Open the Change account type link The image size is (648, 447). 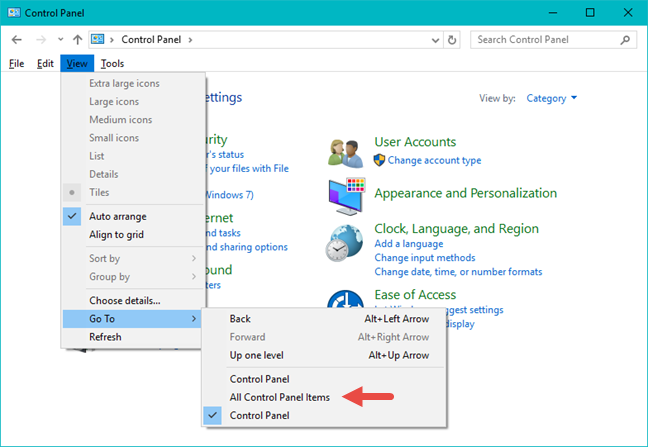pyautogui.click(x=434, y=160)
